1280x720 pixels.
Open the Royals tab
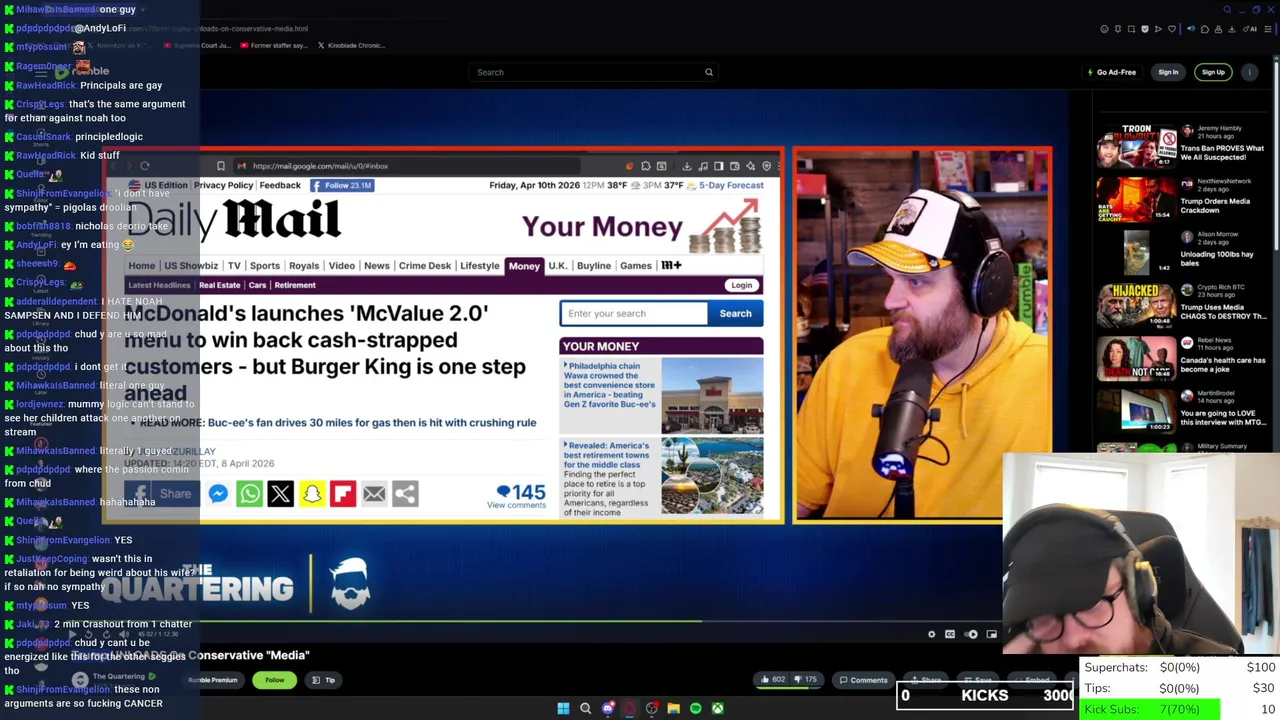(304, 266)
